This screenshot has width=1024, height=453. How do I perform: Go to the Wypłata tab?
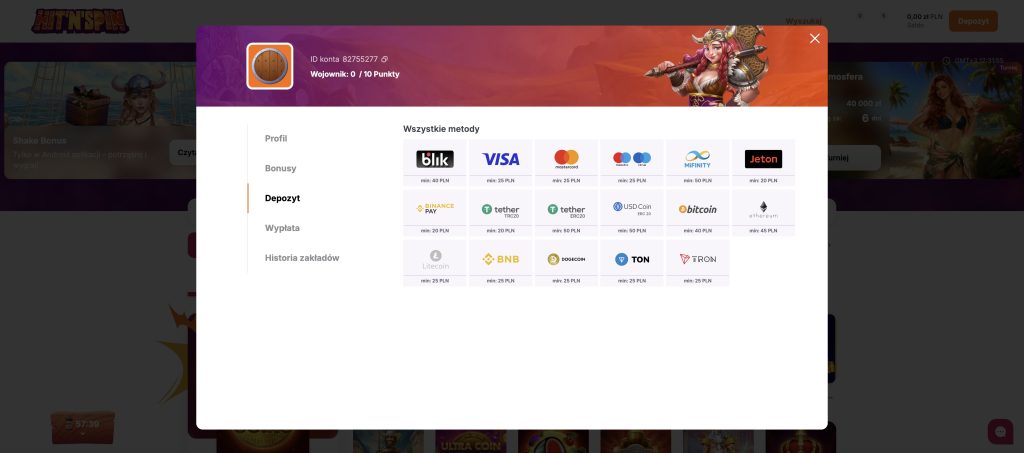(282, 228)
